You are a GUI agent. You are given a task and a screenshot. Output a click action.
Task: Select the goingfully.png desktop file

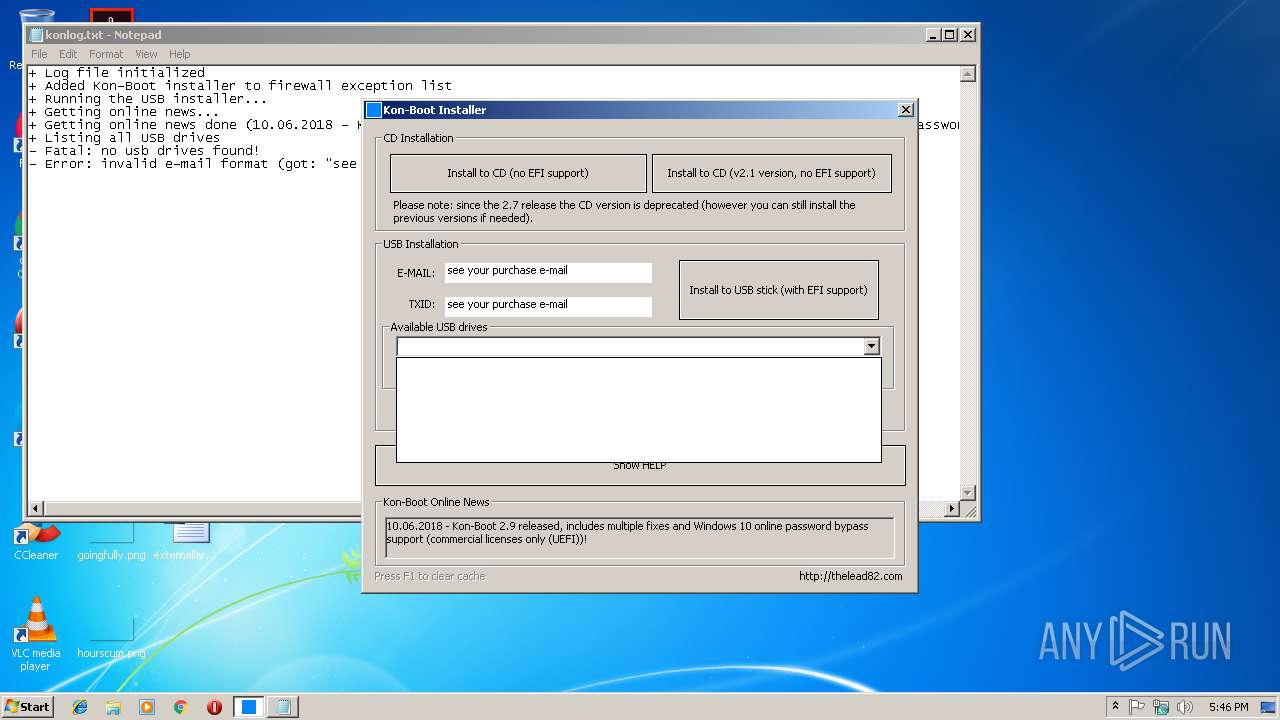pos(111,542)
